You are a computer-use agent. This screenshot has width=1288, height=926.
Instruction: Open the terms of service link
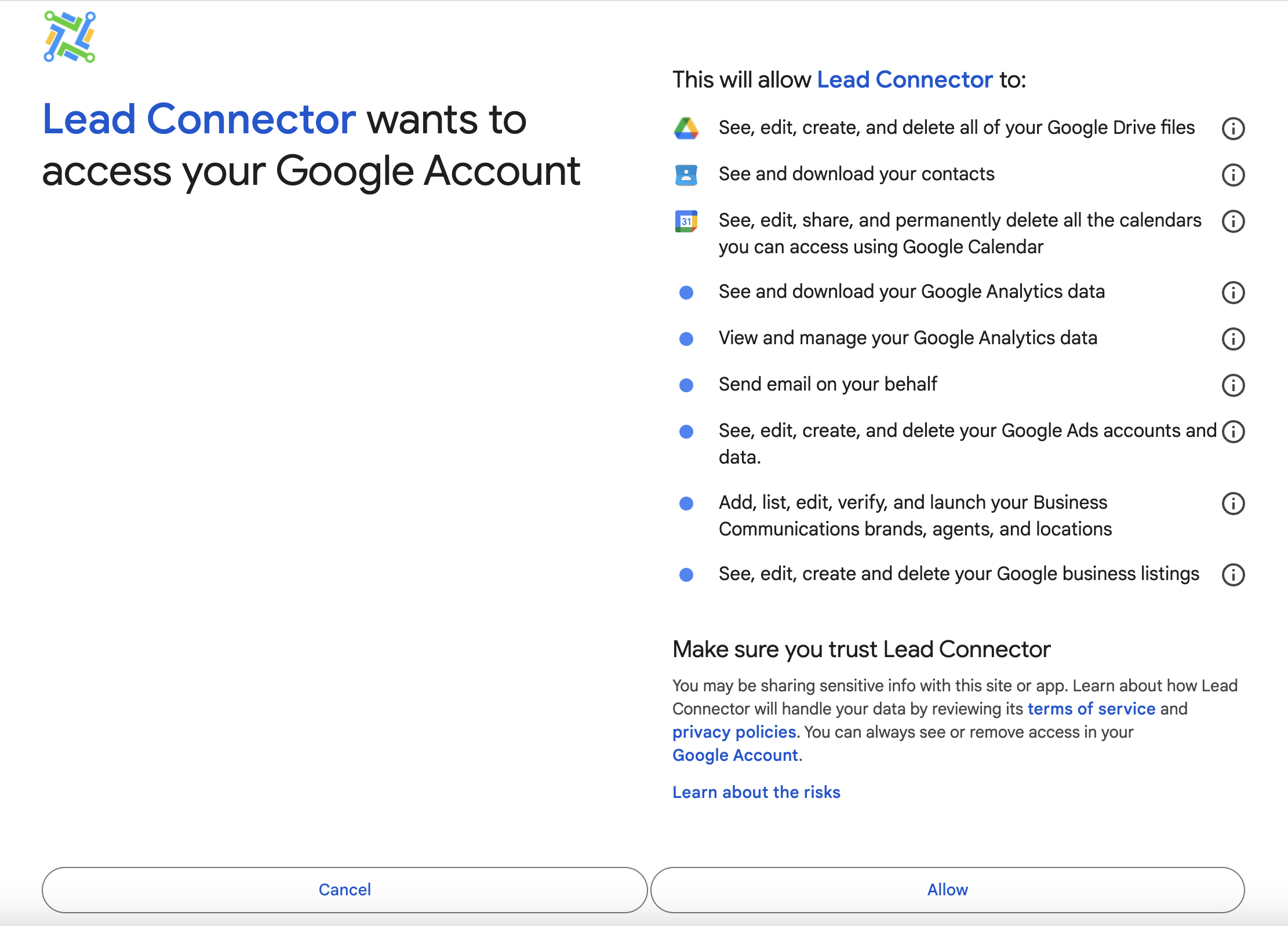[x=1091, y=709]
